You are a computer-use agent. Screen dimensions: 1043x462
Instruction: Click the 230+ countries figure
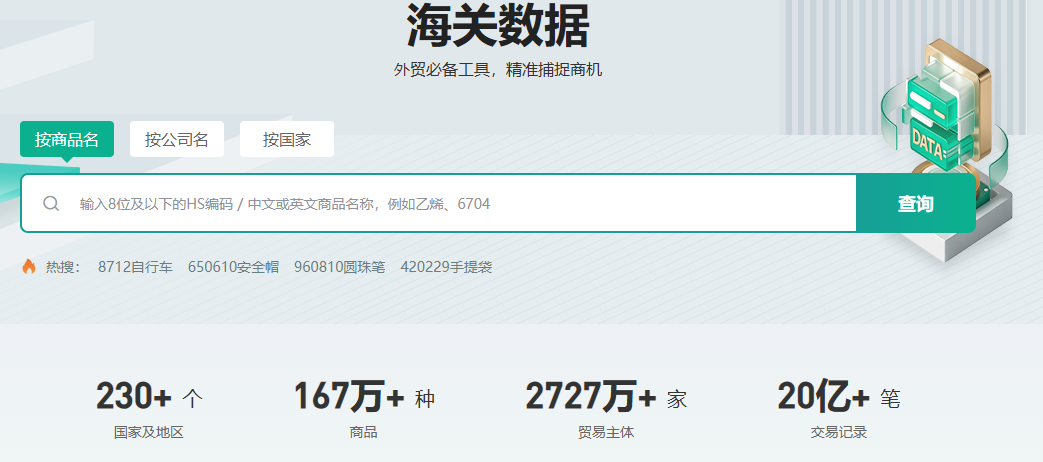coord(134,396)
